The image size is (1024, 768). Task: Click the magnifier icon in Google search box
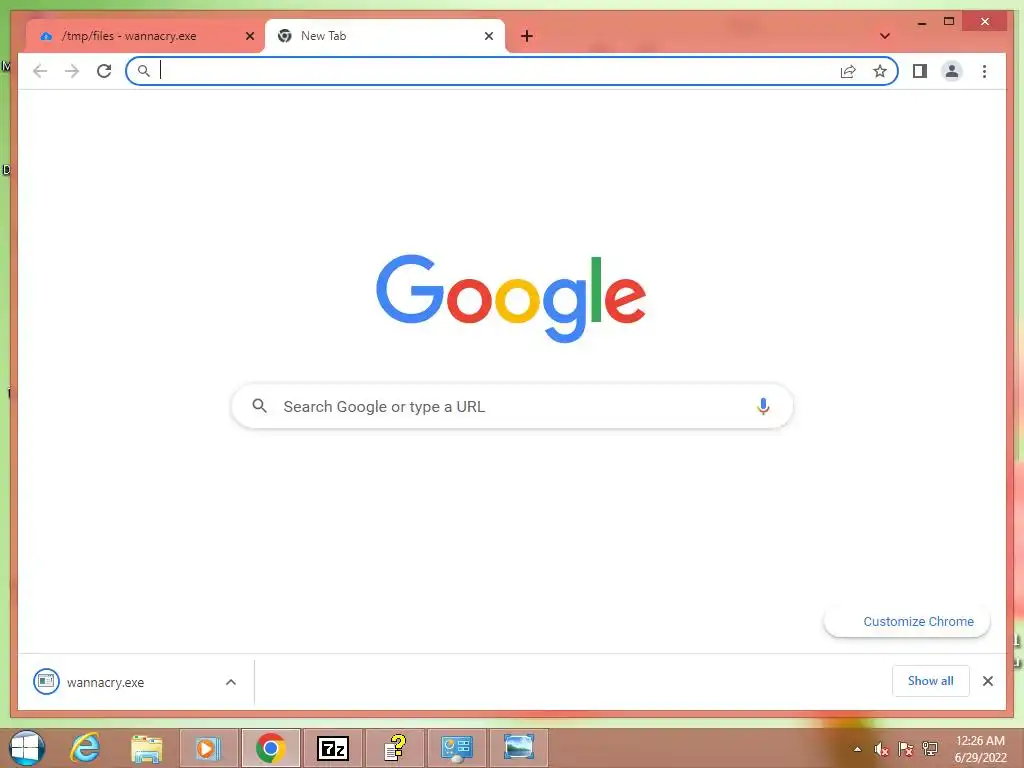click(x=259, y=406)
